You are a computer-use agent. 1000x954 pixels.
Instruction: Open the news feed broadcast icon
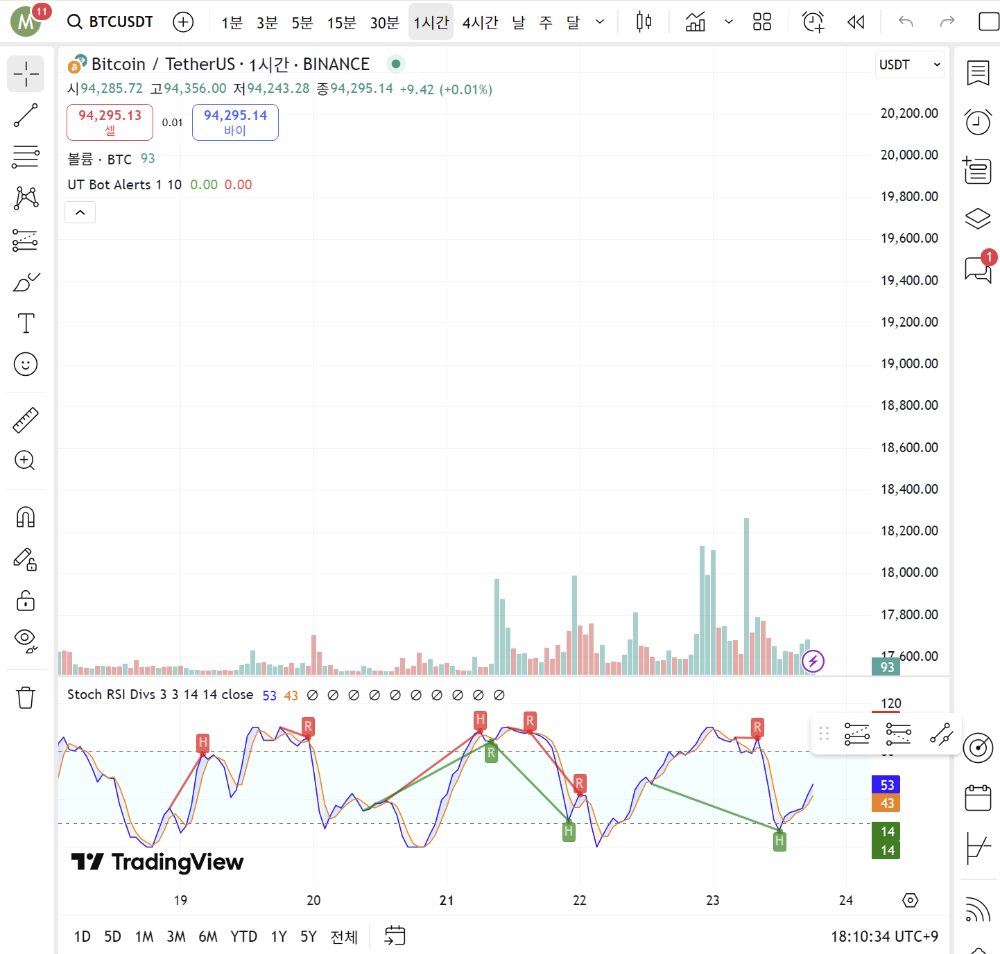[x=978, y=909]
